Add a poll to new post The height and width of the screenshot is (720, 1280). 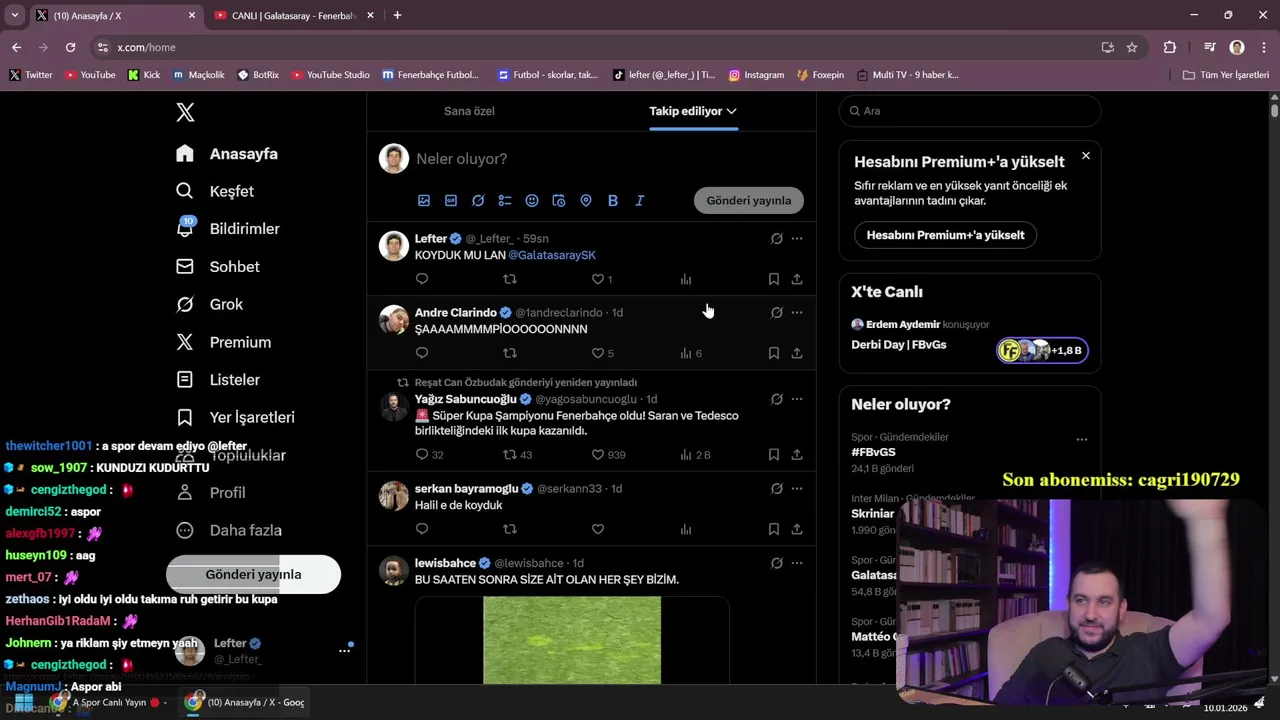[505, 201]
